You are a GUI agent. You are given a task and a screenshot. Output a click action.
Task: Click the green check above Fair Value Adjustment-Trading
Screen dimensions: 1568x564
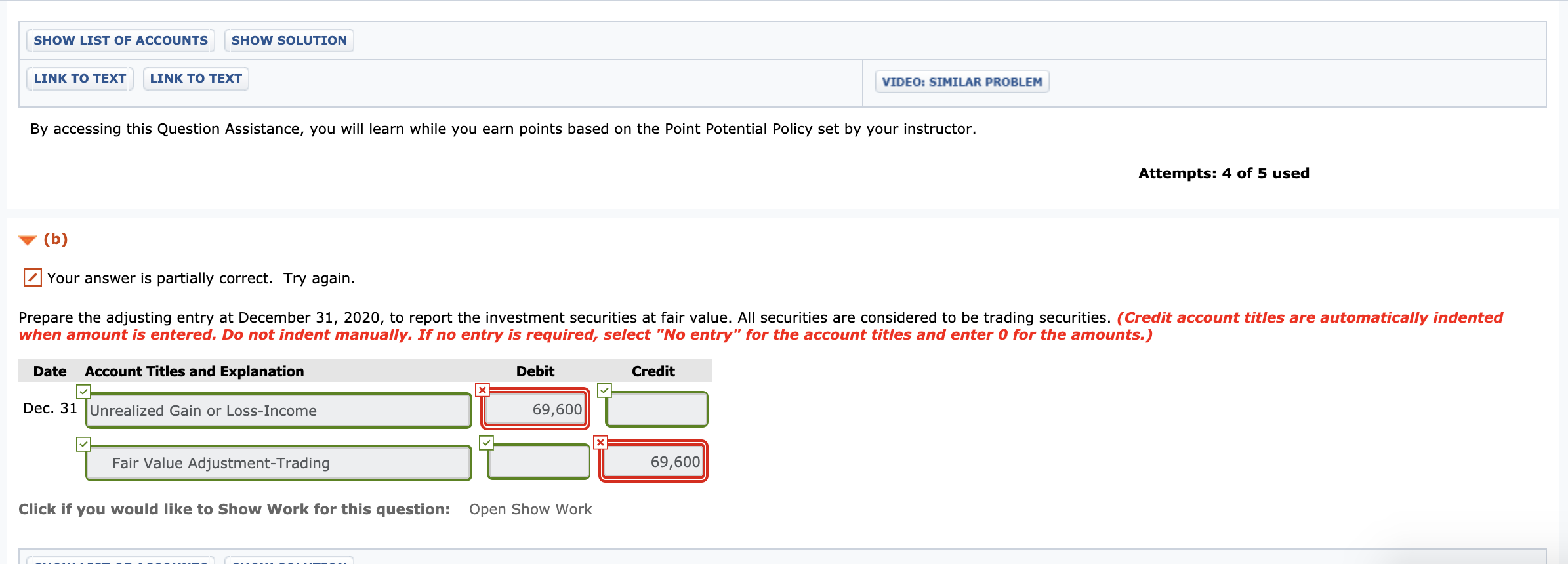pyautogui.click(x=83, y=443)
